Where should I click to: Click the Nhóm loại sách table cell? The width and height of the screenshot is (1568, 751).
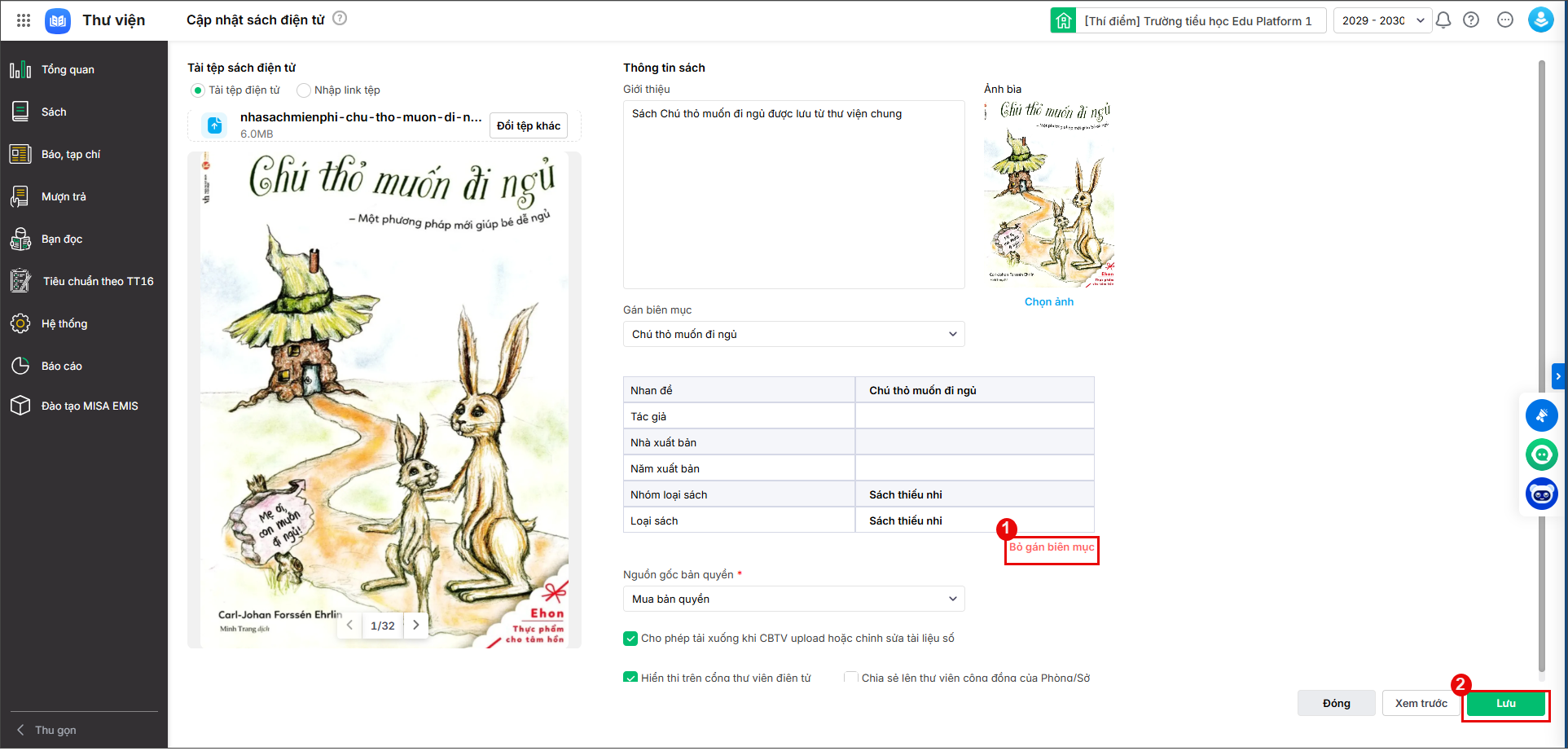(739, 494)
